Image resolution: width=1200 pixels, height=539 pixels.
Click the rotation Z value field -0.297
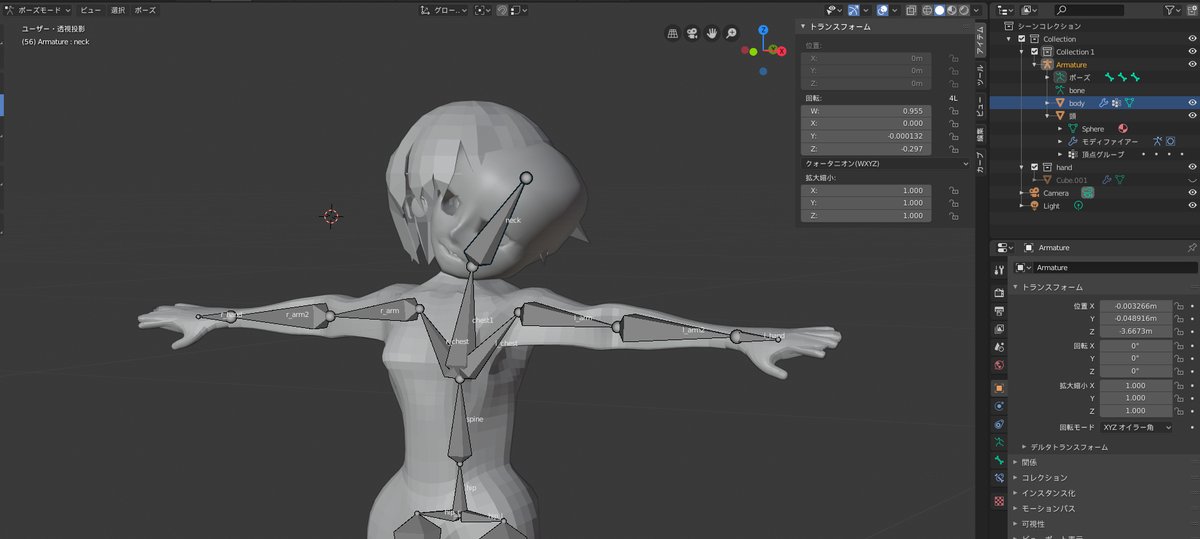point(867,149)
